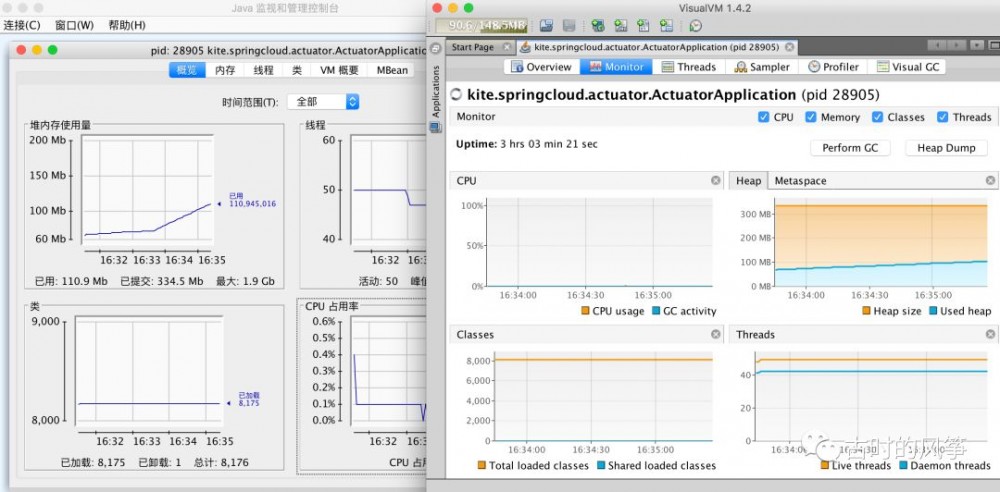Click the profiler clock icon in VisualVM toolbar
This screenshot has height=492, width=1000.
[696, 26]
